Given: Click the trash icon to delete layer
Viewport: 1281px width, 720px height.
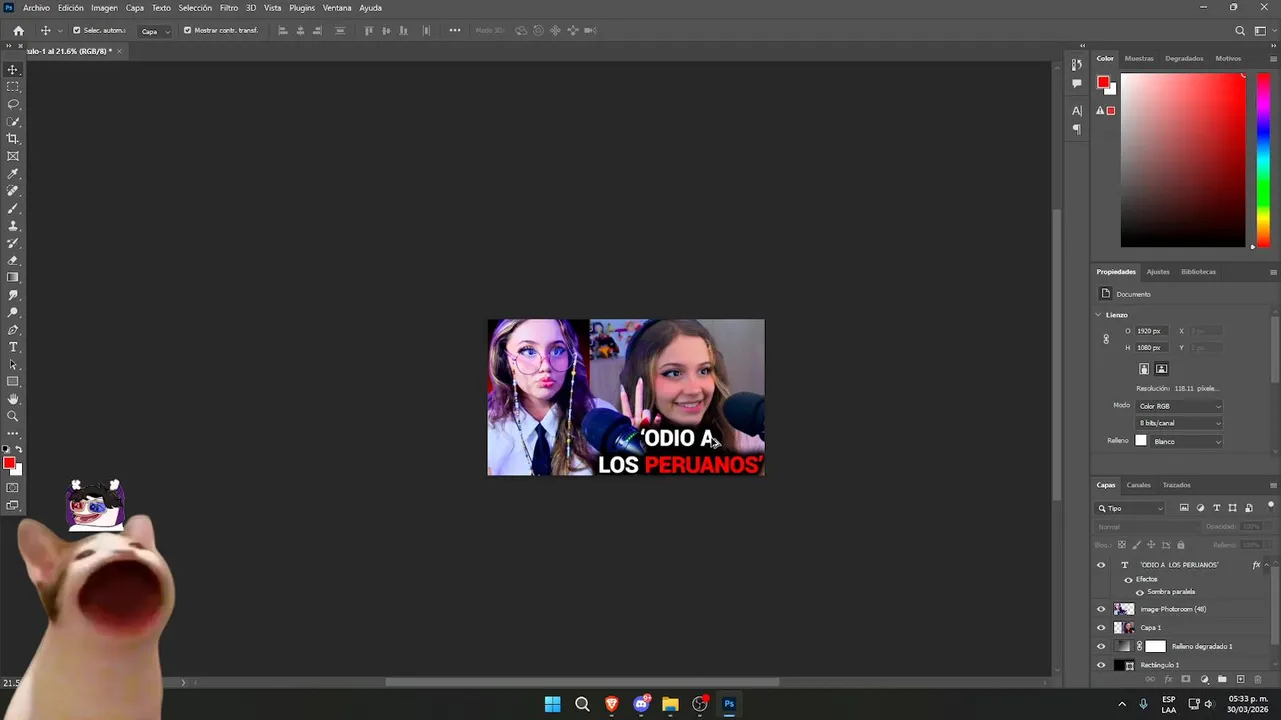Looking at the screenshot, I should [1258, 679].
